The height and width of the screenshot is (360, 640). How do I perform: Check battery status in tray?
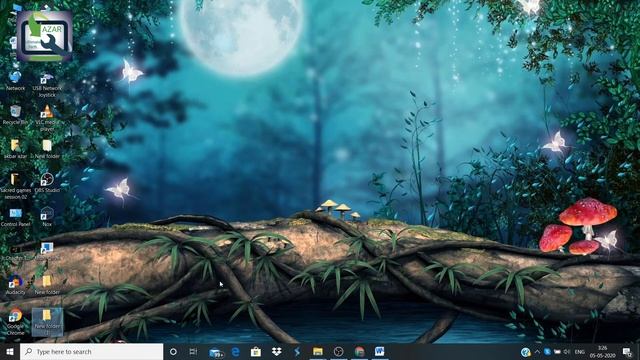(x=557, y=352)
